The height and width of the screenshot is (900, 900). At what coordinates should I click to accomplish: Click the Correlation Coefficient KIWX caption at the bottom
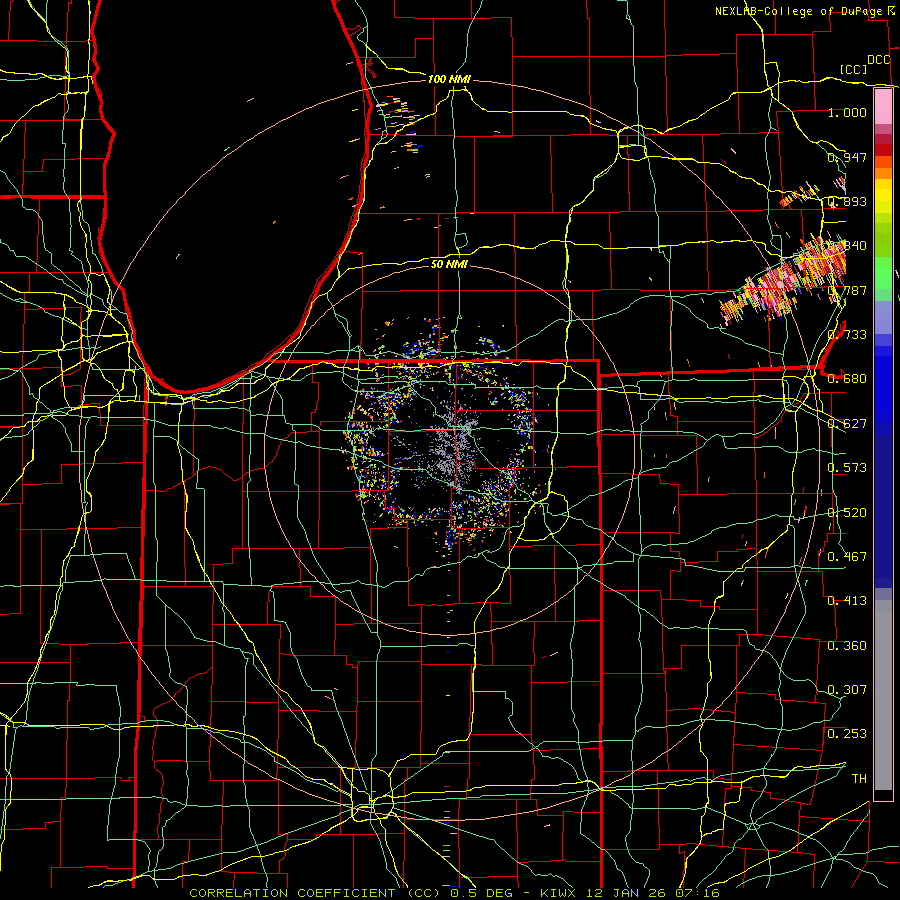[454, 893]
